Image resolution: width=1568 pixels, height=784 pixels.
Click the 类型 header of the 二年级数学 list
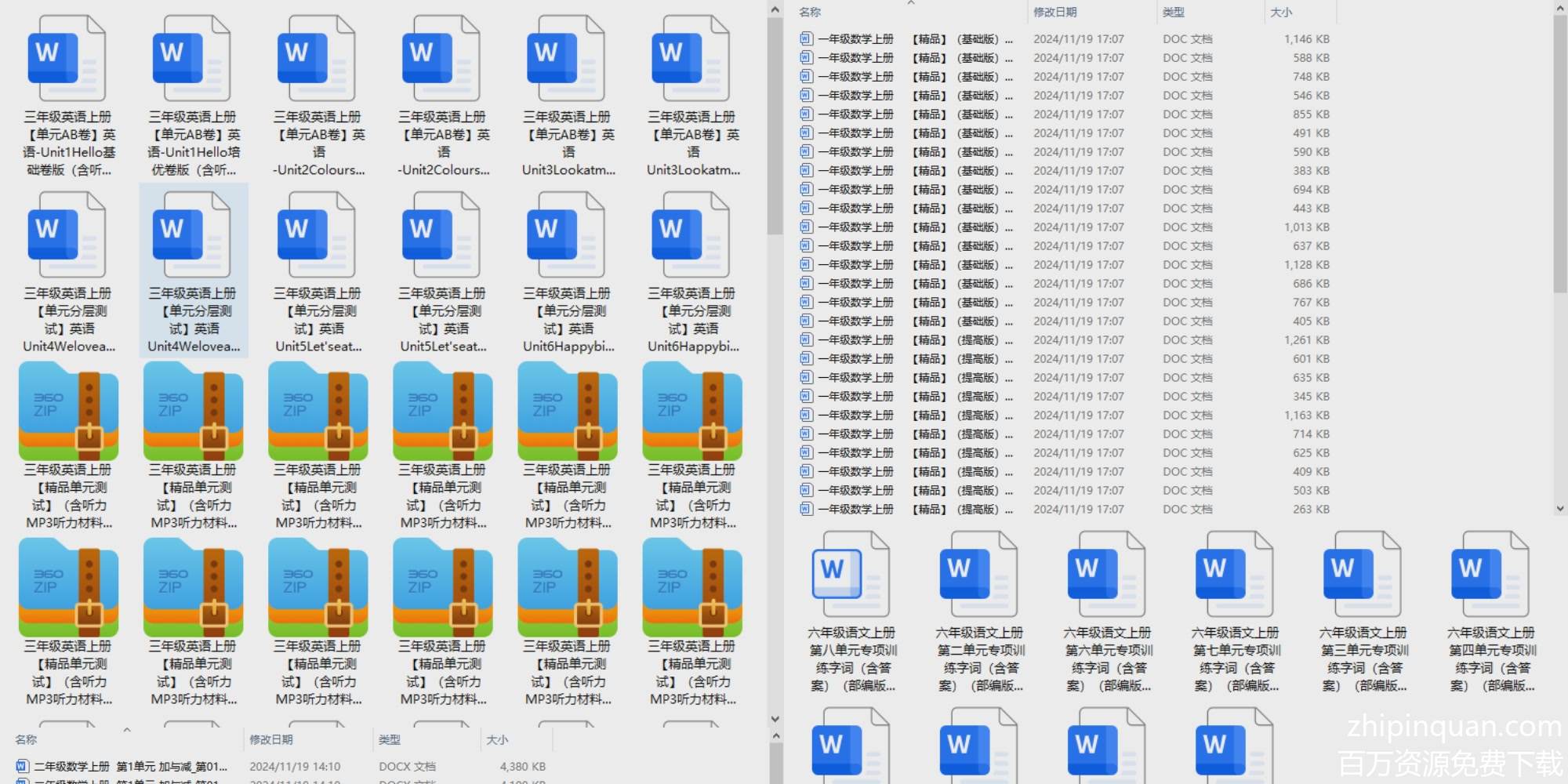click(389, 739)
